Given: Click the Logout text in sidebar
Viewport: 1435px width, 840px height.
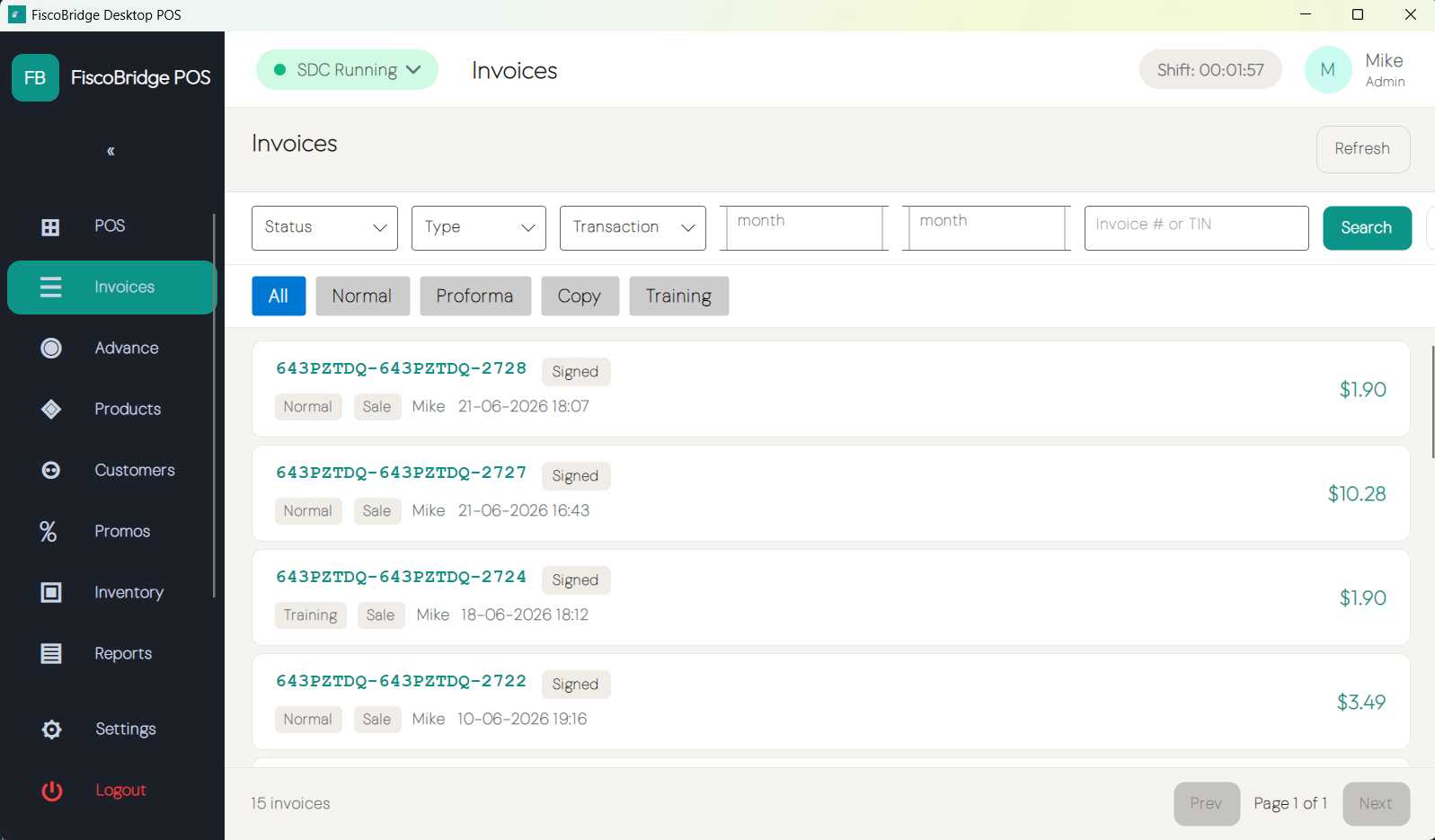Looking at the screenshot, I should [x=120, y=791].
